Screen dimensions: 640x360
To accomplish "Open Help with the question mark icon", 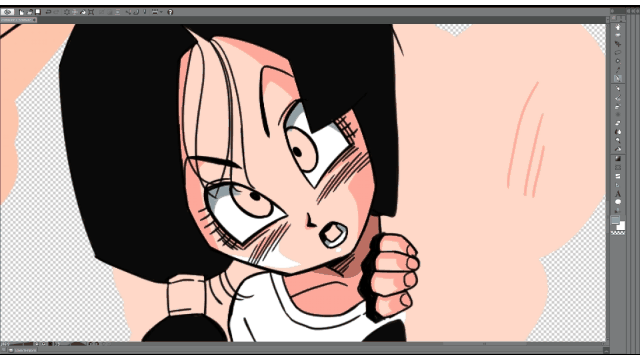I will coord(170,12).
